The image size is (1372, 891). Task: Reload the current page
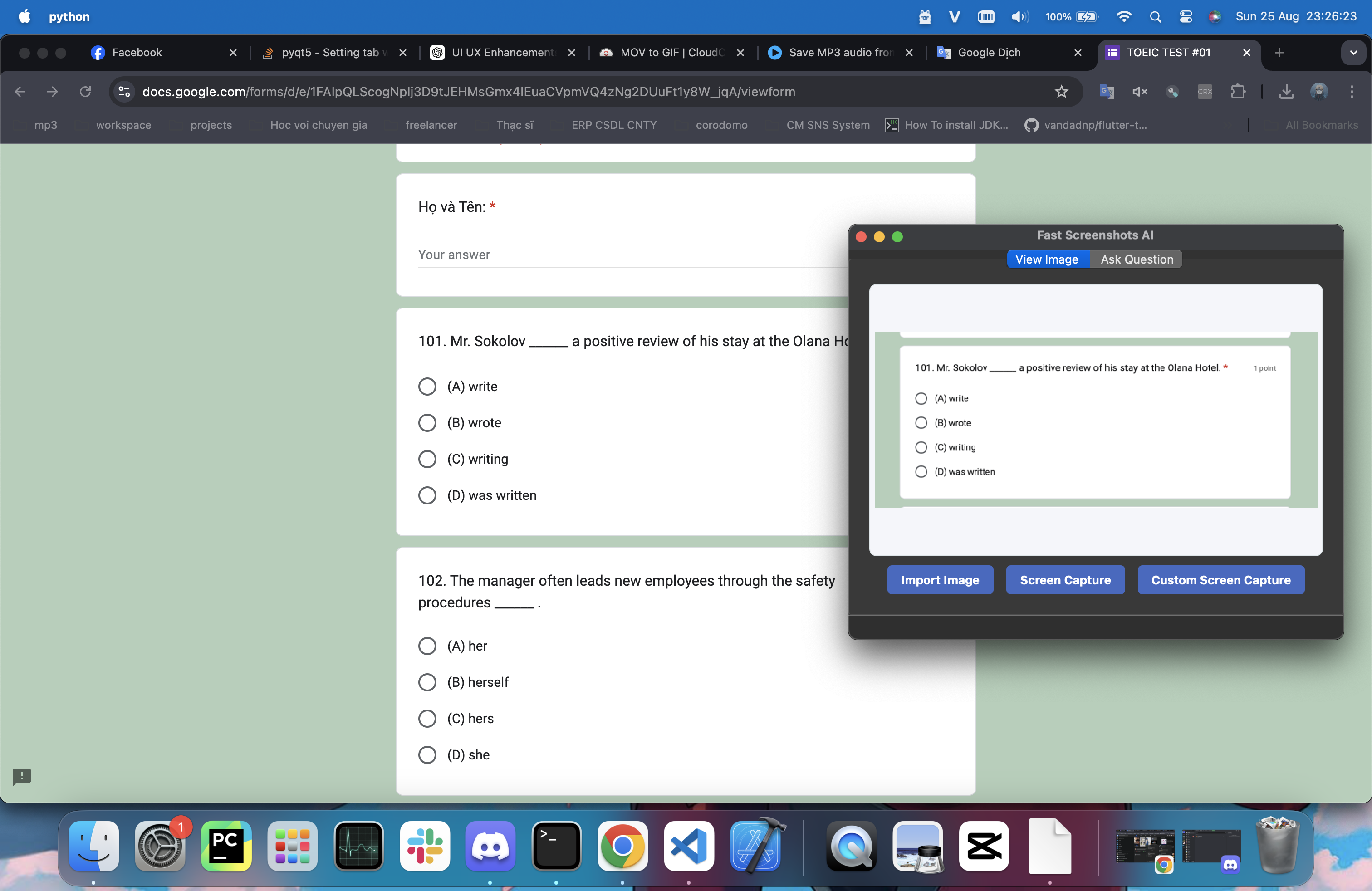pos(85,92)
